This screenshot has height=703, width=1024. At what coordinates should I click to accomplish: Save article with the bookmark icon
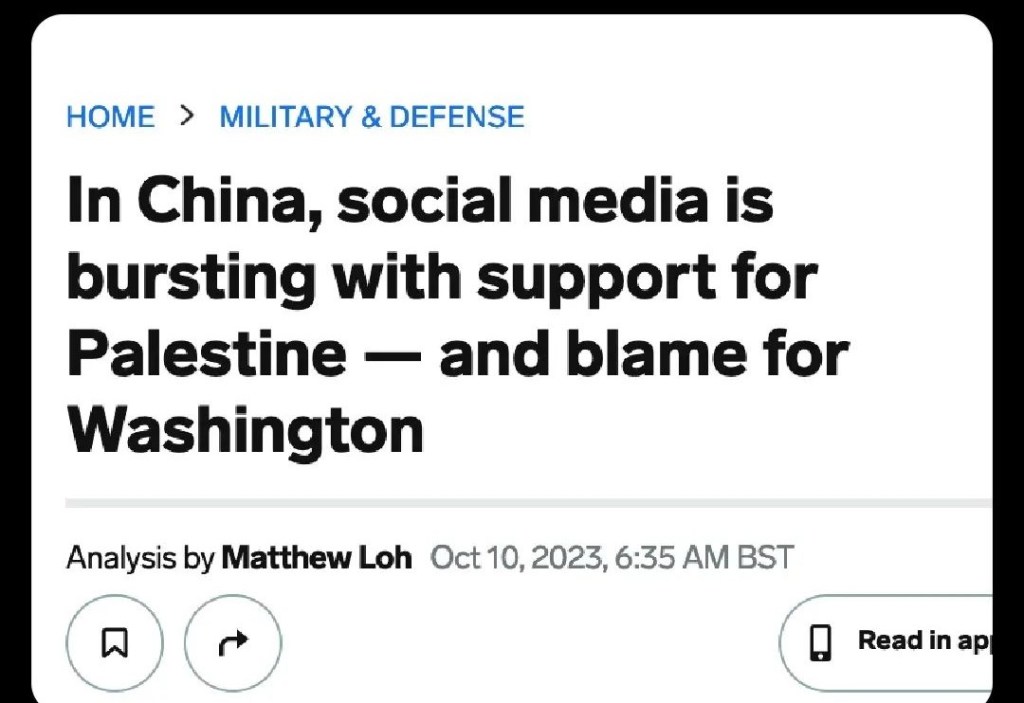(113, 641)
